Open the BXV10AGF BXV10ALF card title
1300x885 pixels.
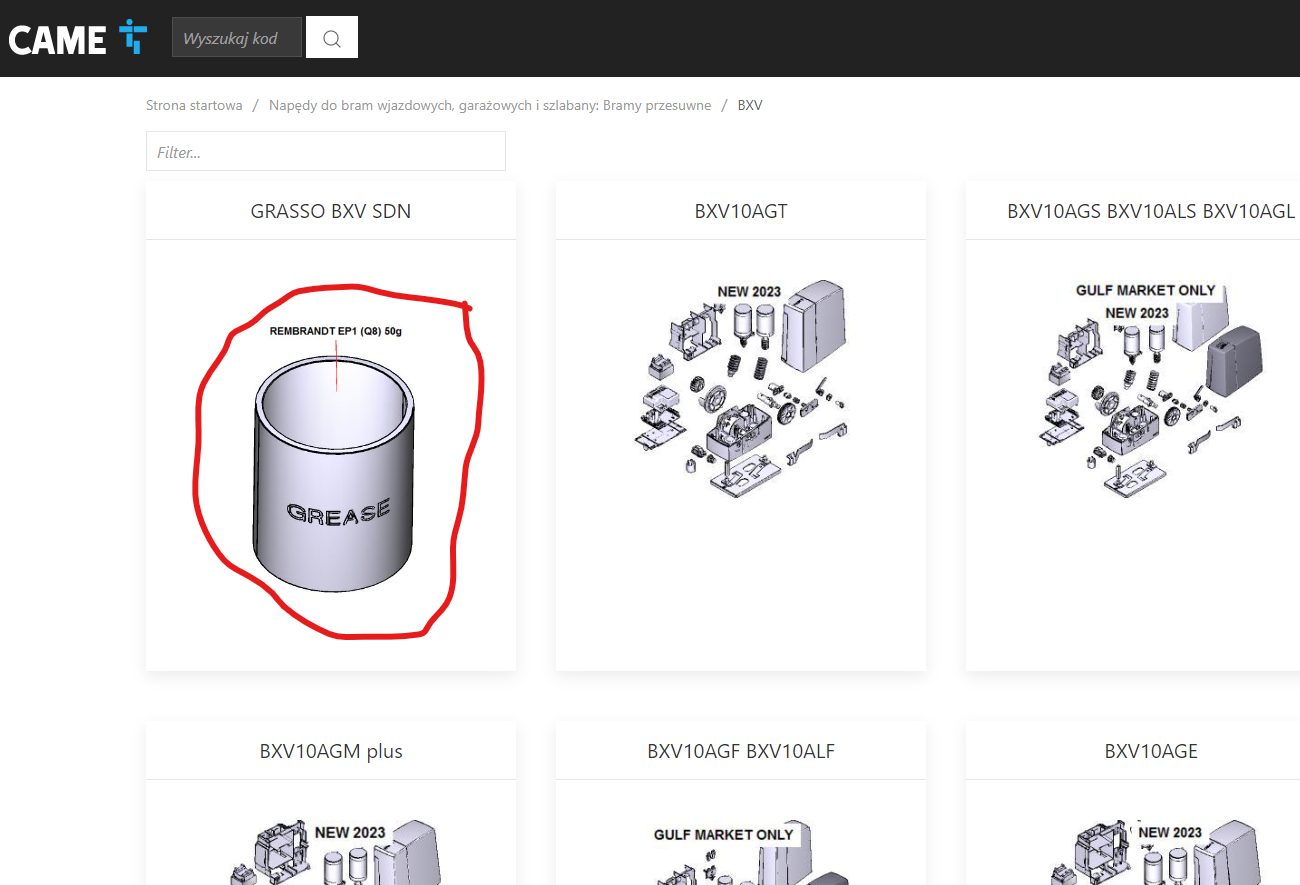[741, 751]
